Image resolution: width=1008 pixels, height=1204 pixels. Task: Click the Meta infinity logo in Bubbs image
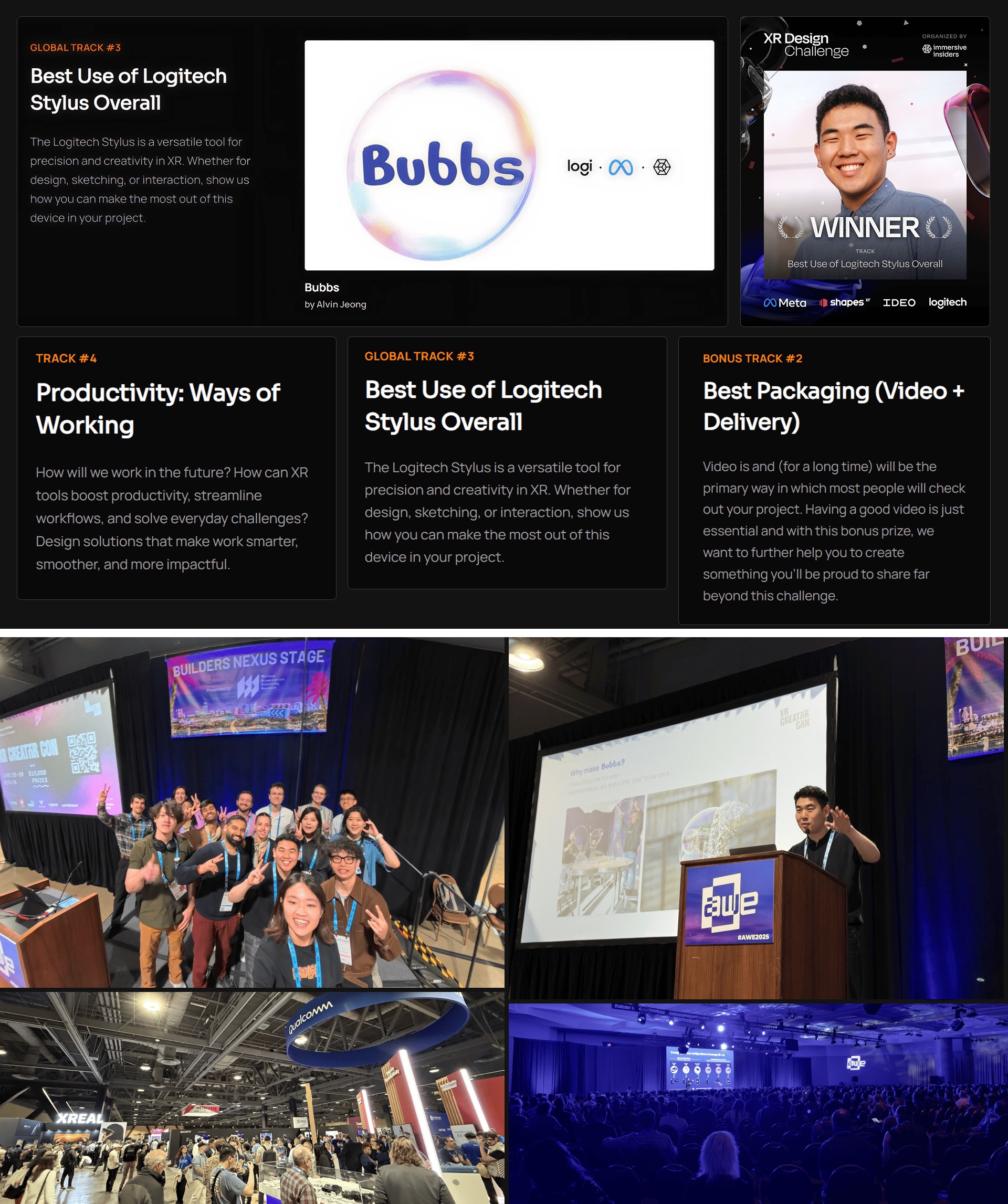[x=621, y=167]
